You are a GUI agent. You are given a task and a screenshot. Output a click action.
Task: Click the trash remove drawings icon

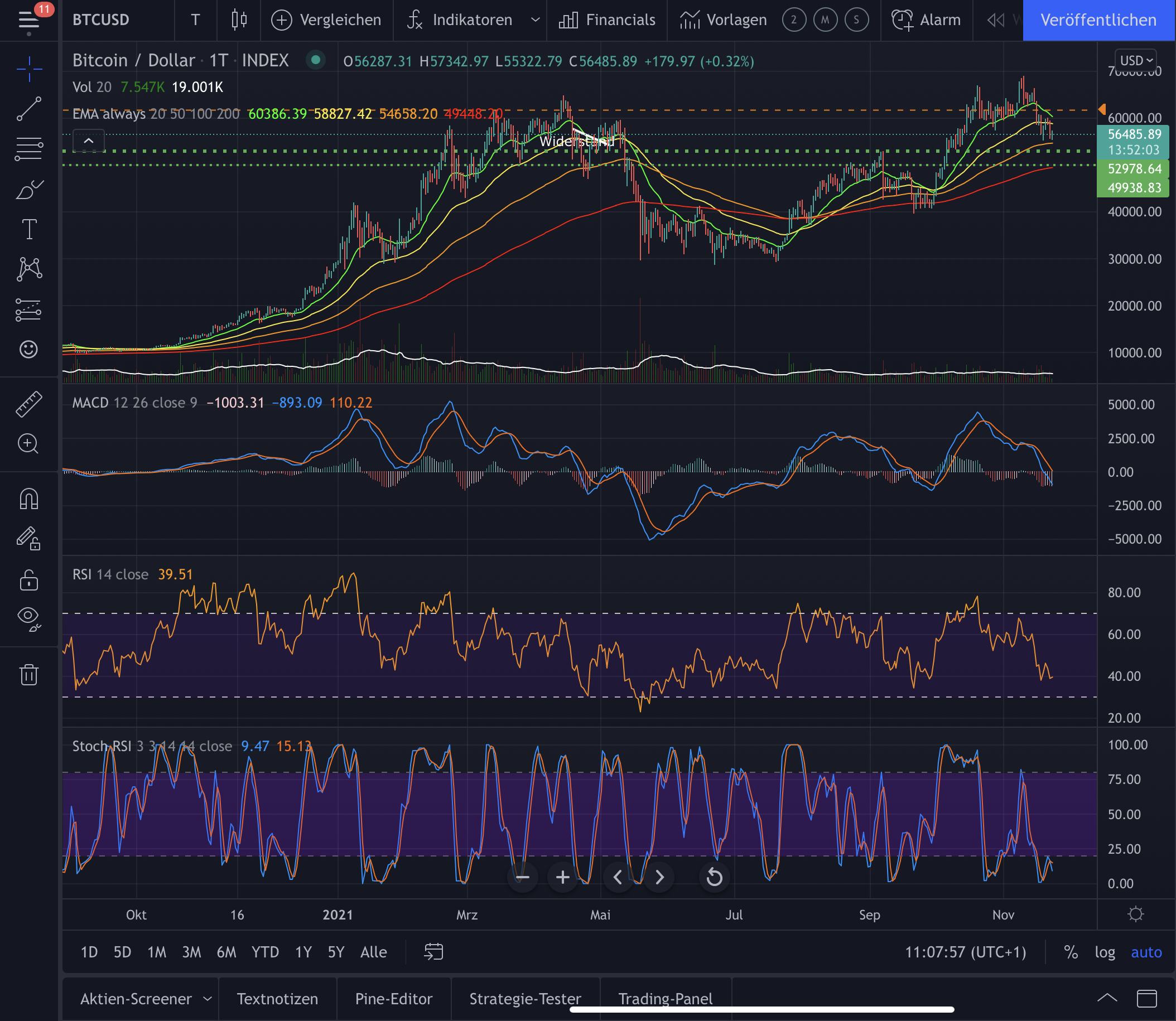click(x=29, y=674)
